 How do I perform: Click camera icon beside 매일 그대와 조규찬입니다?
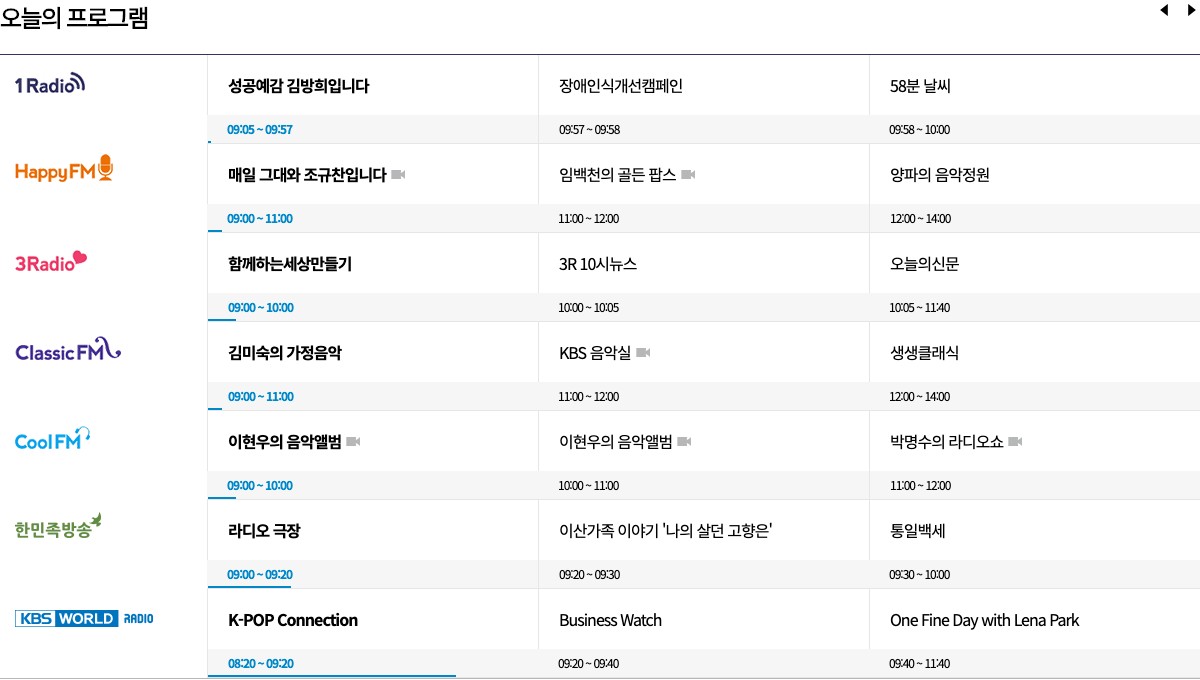point(398,175)
